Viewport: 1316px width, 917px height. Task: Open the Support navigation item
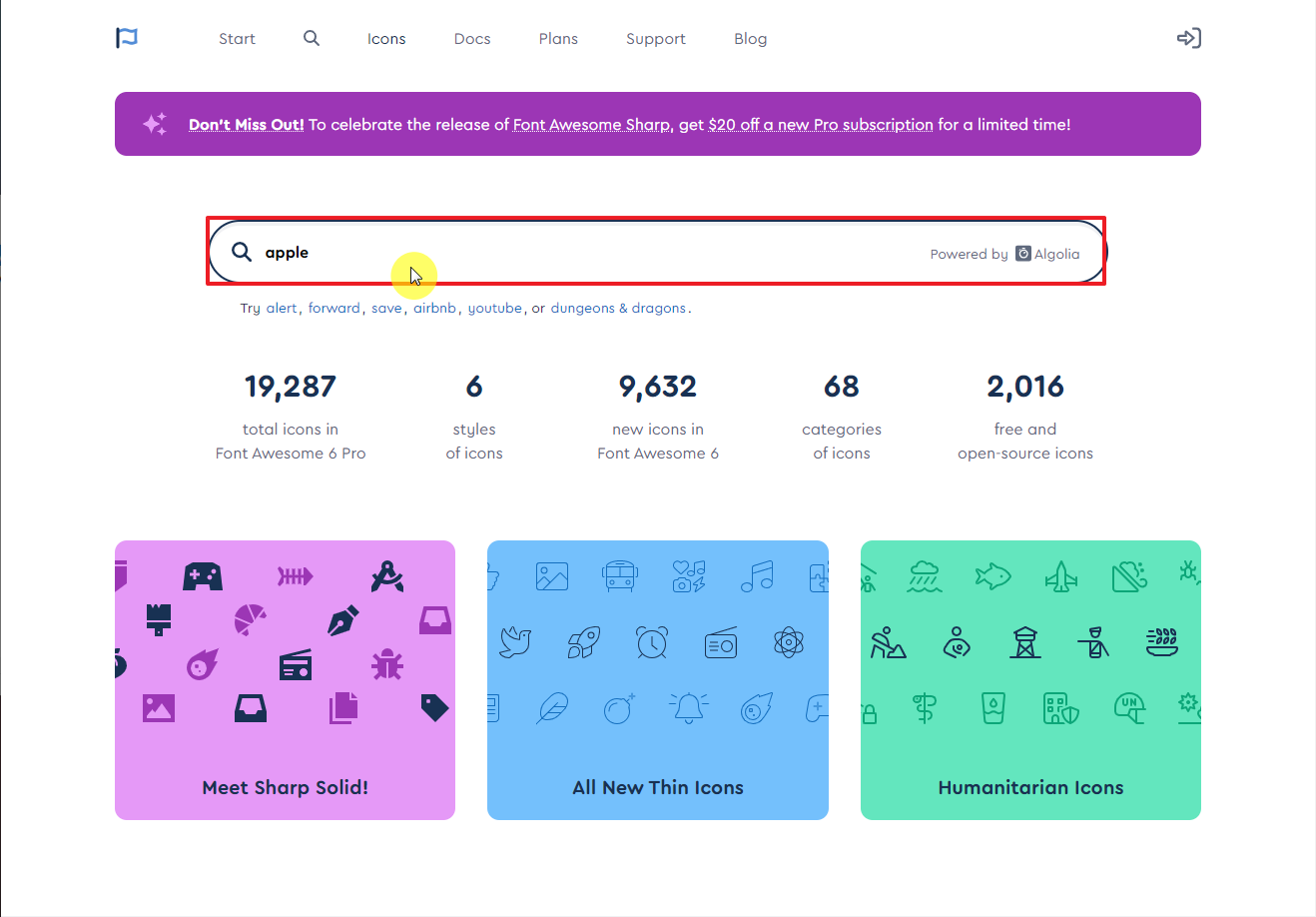tap(656, 39)
